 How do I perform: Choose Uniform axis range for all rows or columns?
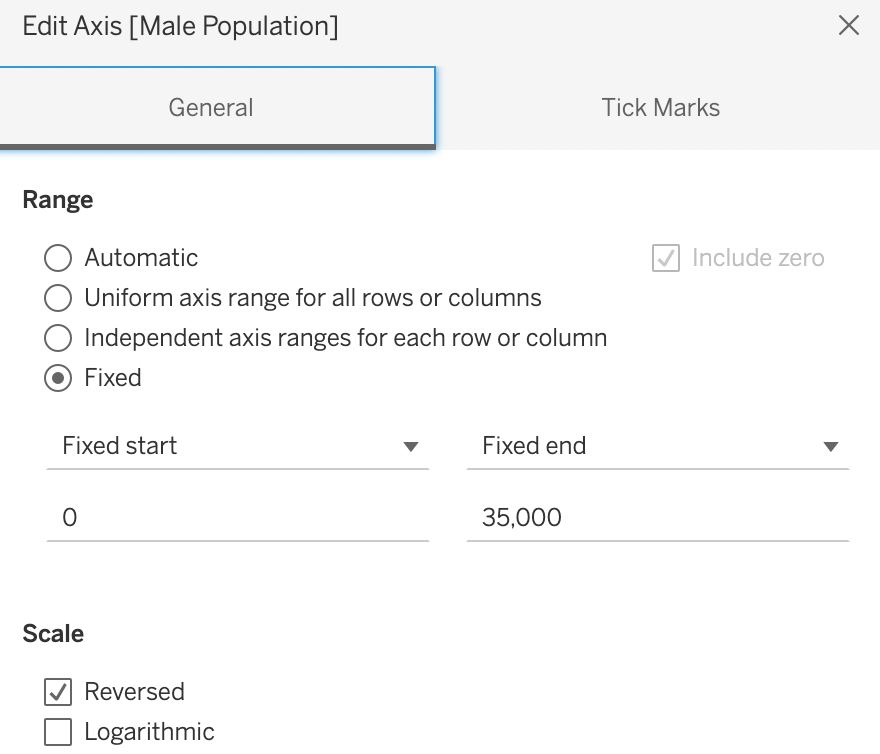[x=59, y=298]
